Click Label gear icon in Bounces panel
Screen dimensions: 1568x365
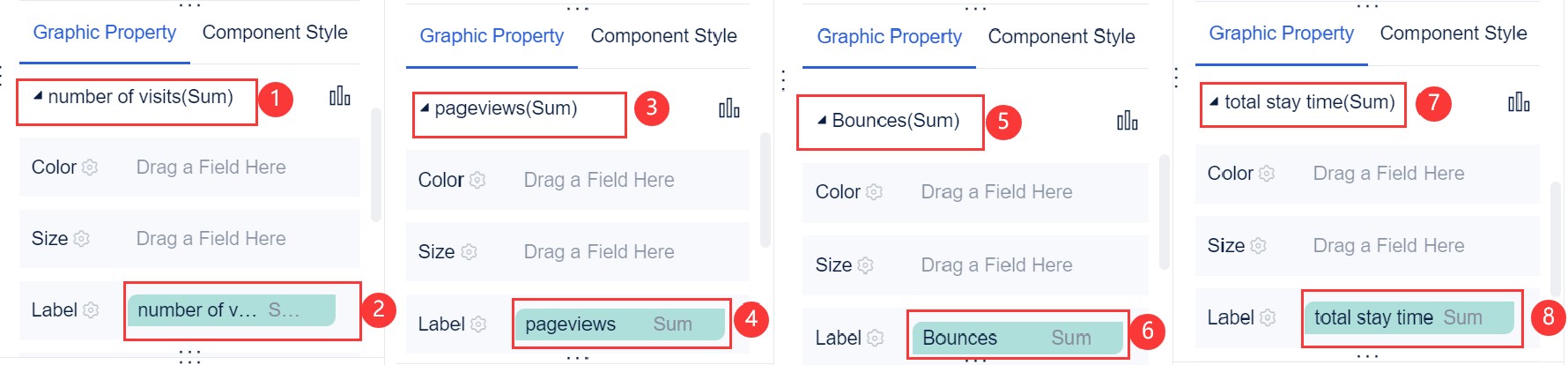pos(875,338)
